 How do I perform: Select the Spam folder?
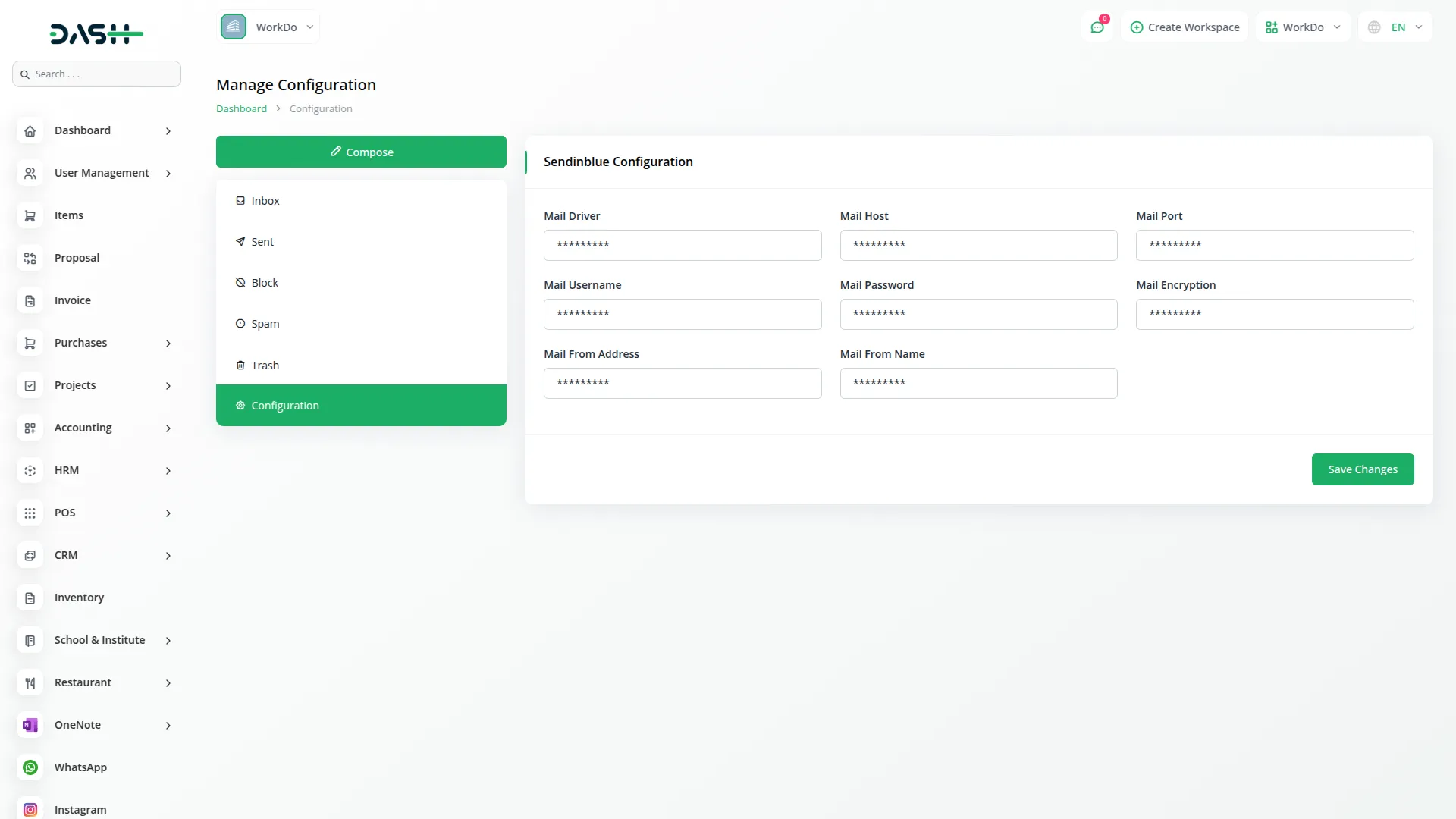[x=265, y=324]
